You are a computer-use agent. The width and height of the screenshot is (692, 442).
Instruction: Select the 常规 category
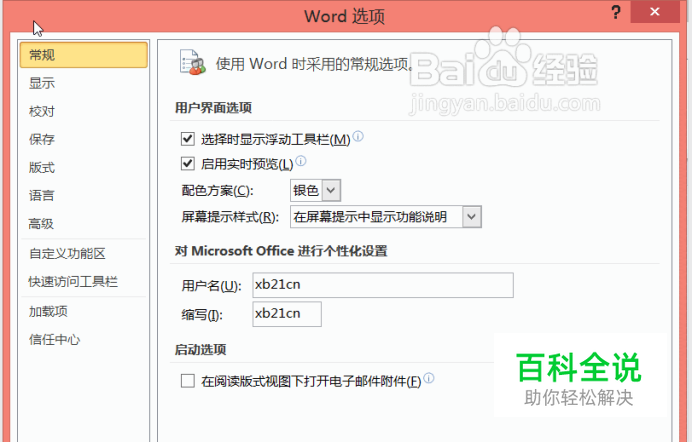point(83,55)
